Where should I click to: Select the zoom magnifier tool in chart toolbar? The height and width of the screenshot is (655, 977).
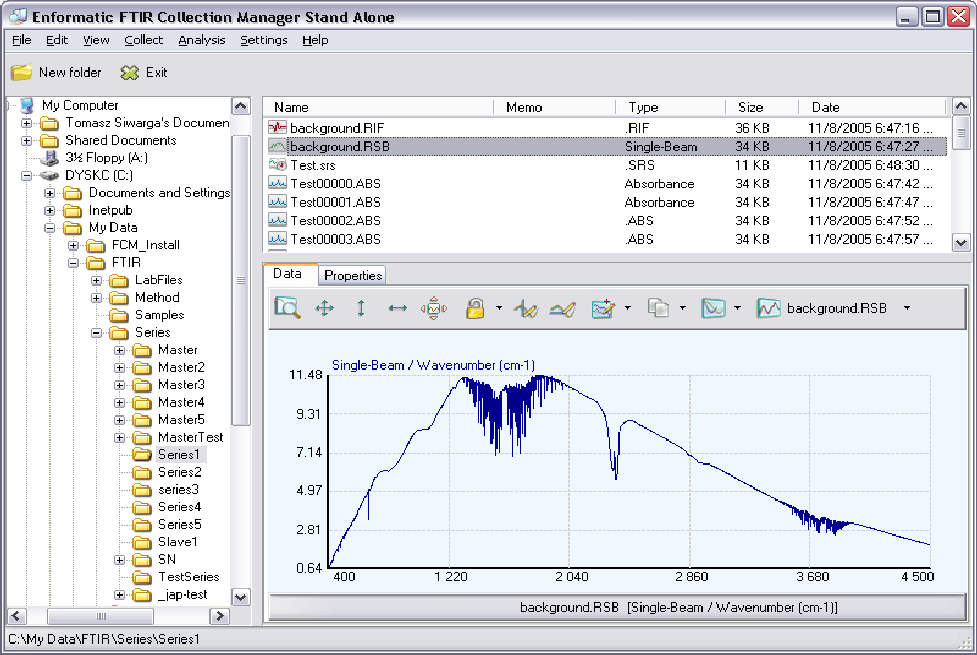tap(288, 309)
